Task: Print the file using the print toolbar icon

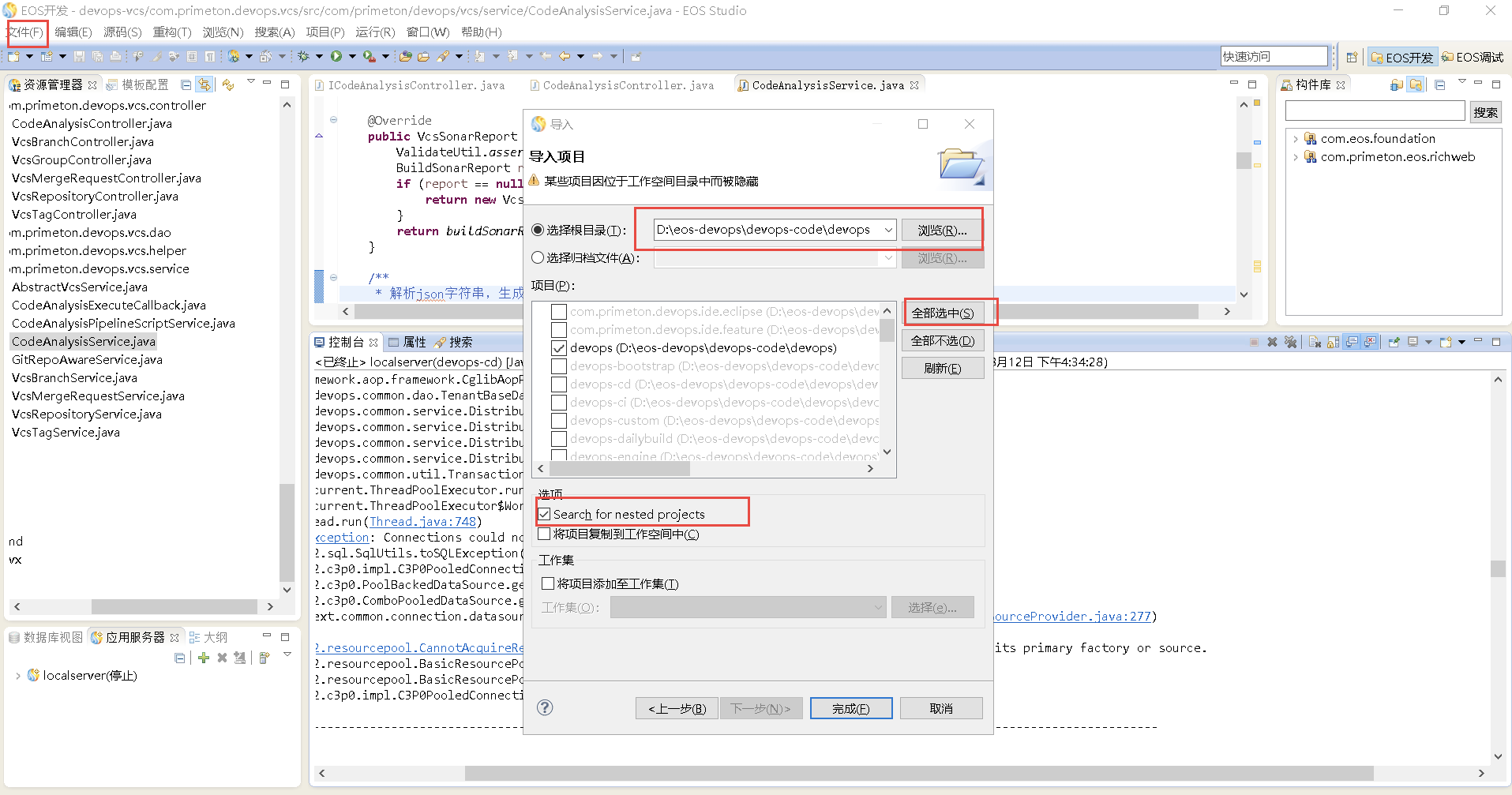Action: click(x=115, y=55)
